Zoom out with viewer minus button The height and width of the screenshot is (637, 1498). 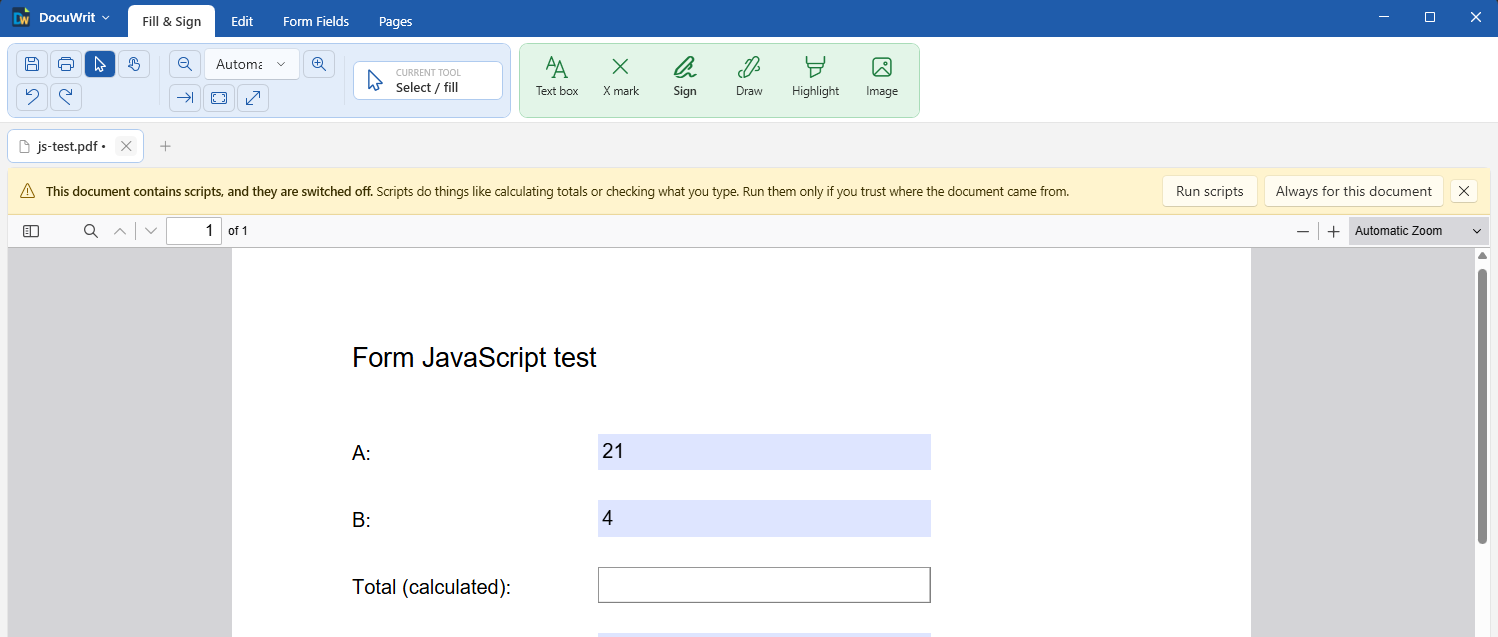coord(1302,231)
